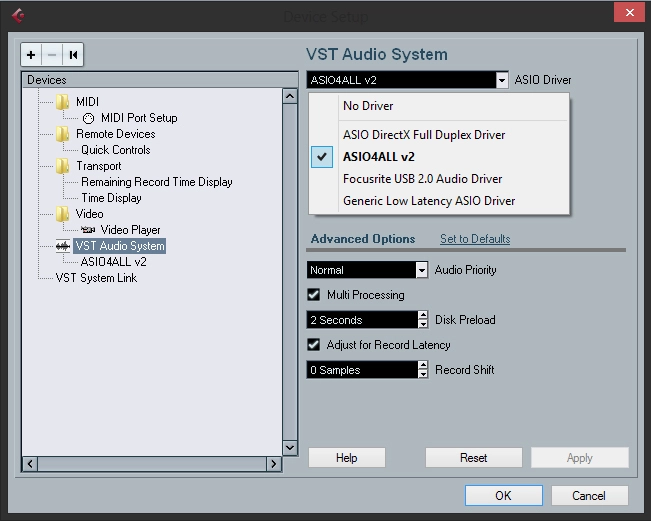The width and height of the screenshot is (651, 521).
Task: Click the VST Audio System waveform icon
Action: [63, 246]
